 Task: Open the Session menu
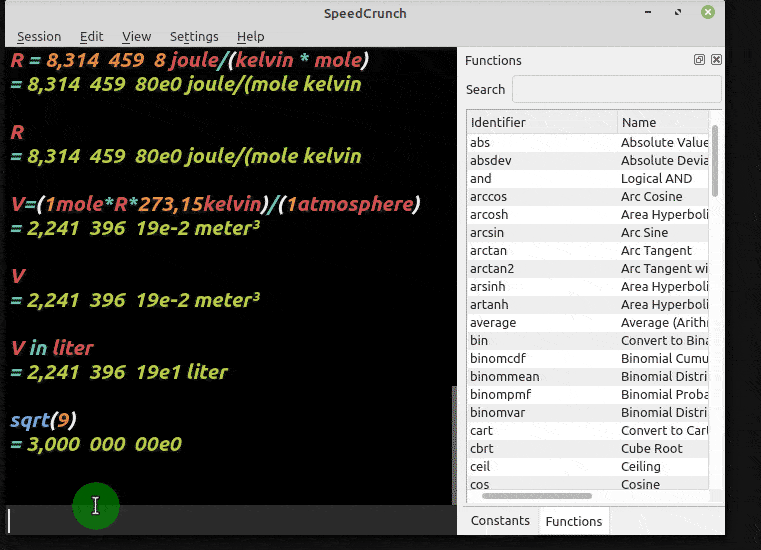[x=39, y=37]
